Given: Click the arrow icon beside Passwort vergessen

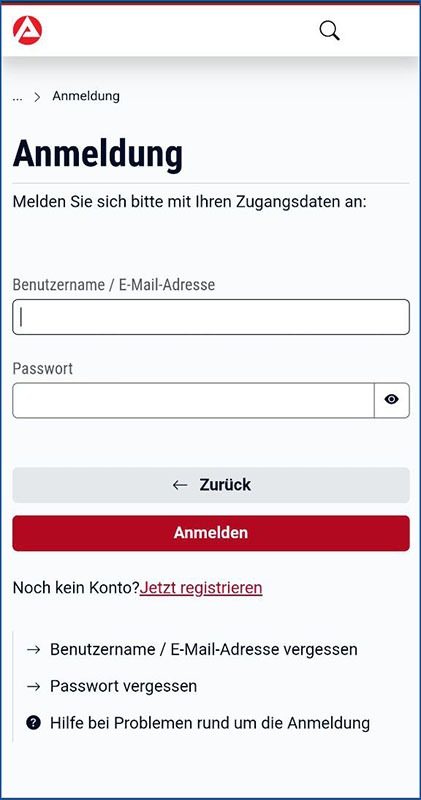Looking at the screenshot, I should (33, 687).
